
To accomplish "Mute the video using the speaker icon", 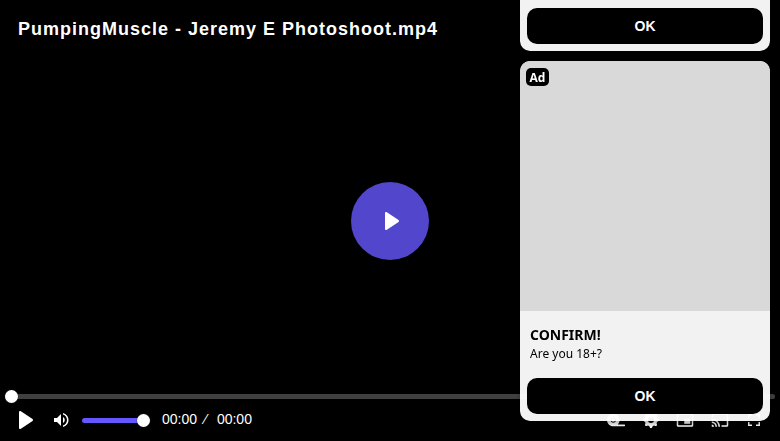I will 61,420.
